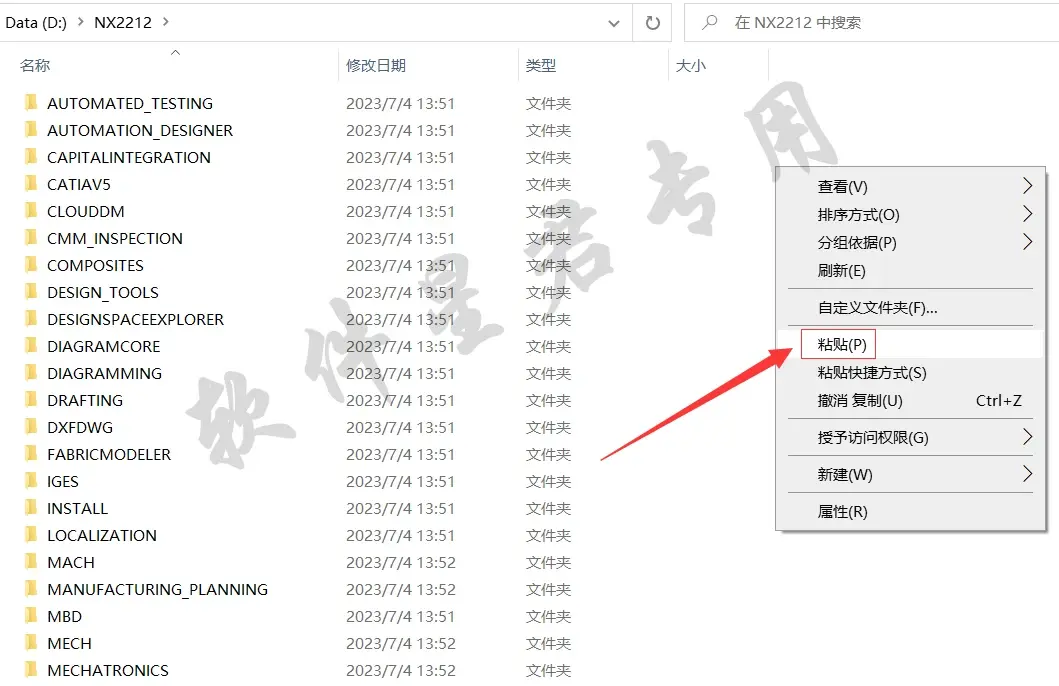Viewport: 1059px width, 686px height.
Task: Click the DESIGN_TOOLS folder icon
Action: (x=30, y=292)
